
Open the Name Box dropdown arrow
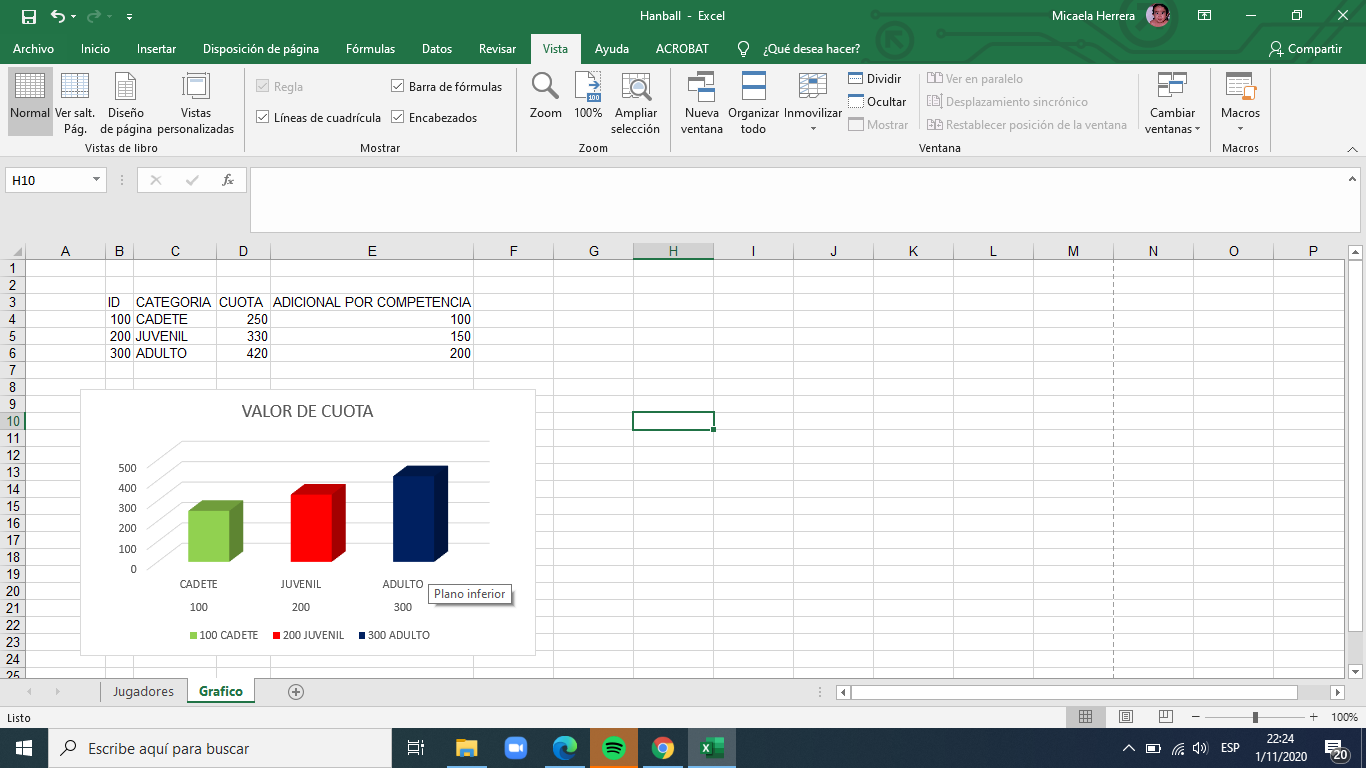97,180
